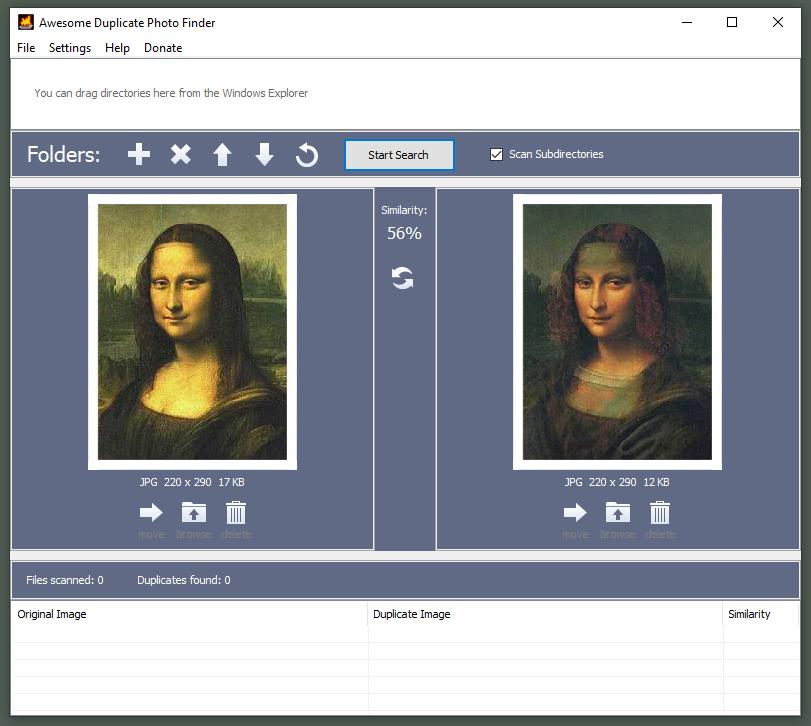811x726 pixels.
Task: Click the folder drop area hint text
Action: (x=171, y=93)
